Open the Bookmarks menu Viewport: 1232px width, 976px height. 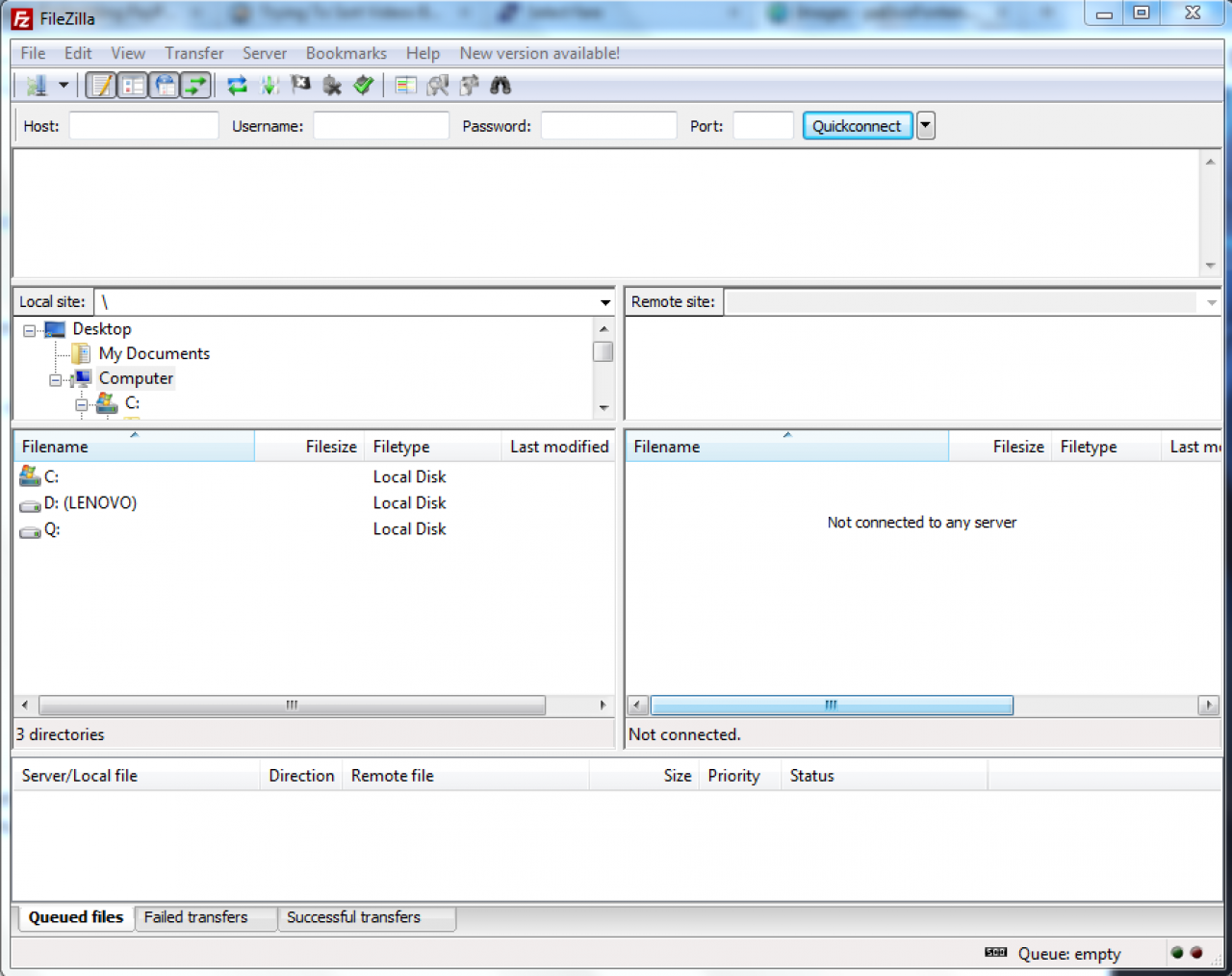(x=346, y=53)
